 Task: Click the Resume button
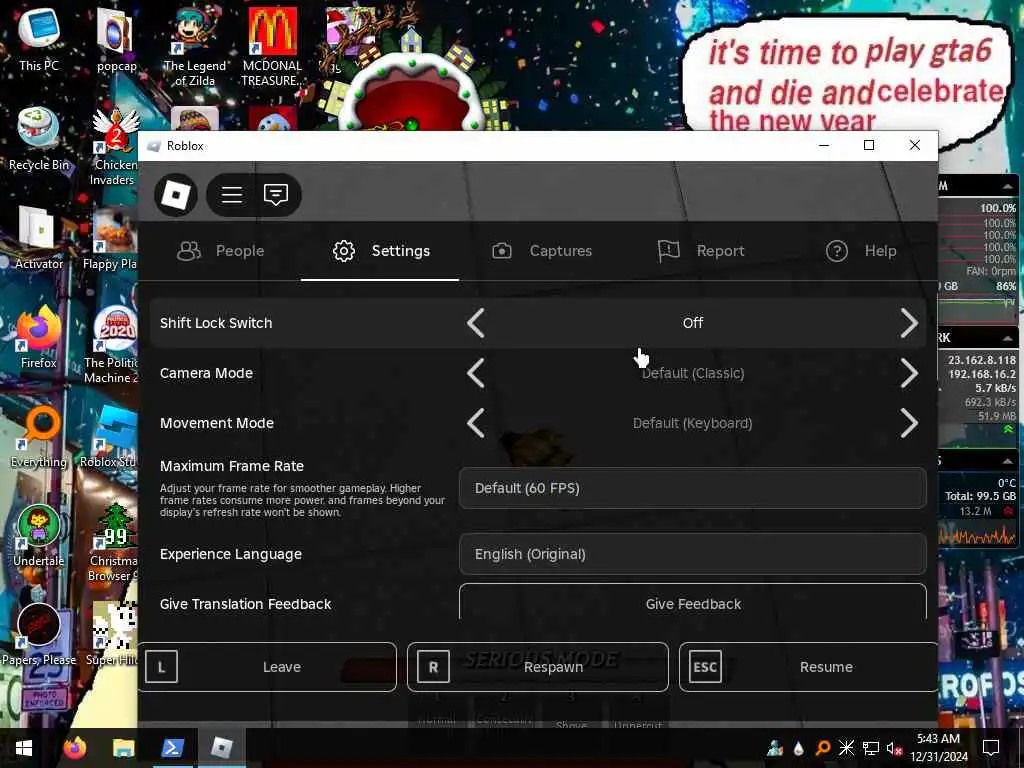point(808,667)
